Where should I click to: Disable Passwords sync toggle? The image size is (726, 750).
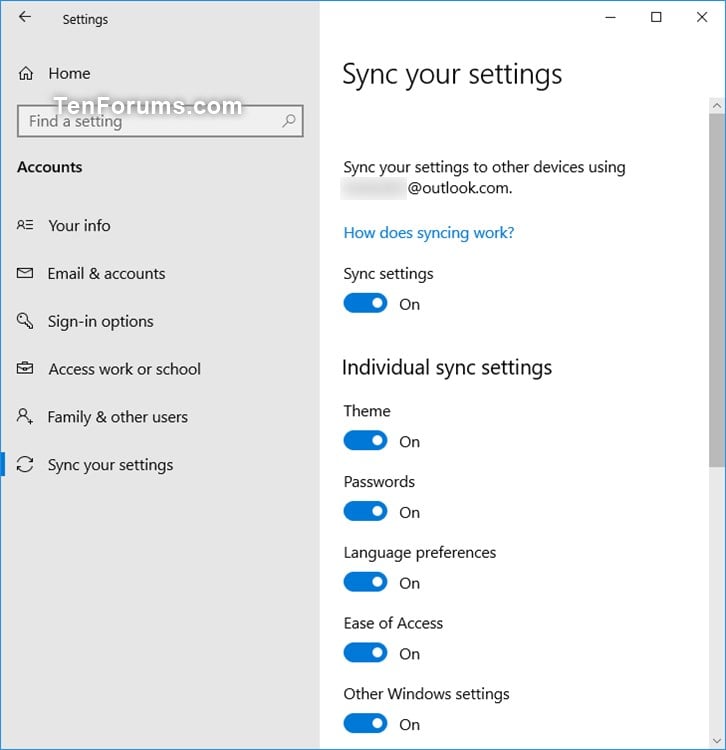(365, 511)
